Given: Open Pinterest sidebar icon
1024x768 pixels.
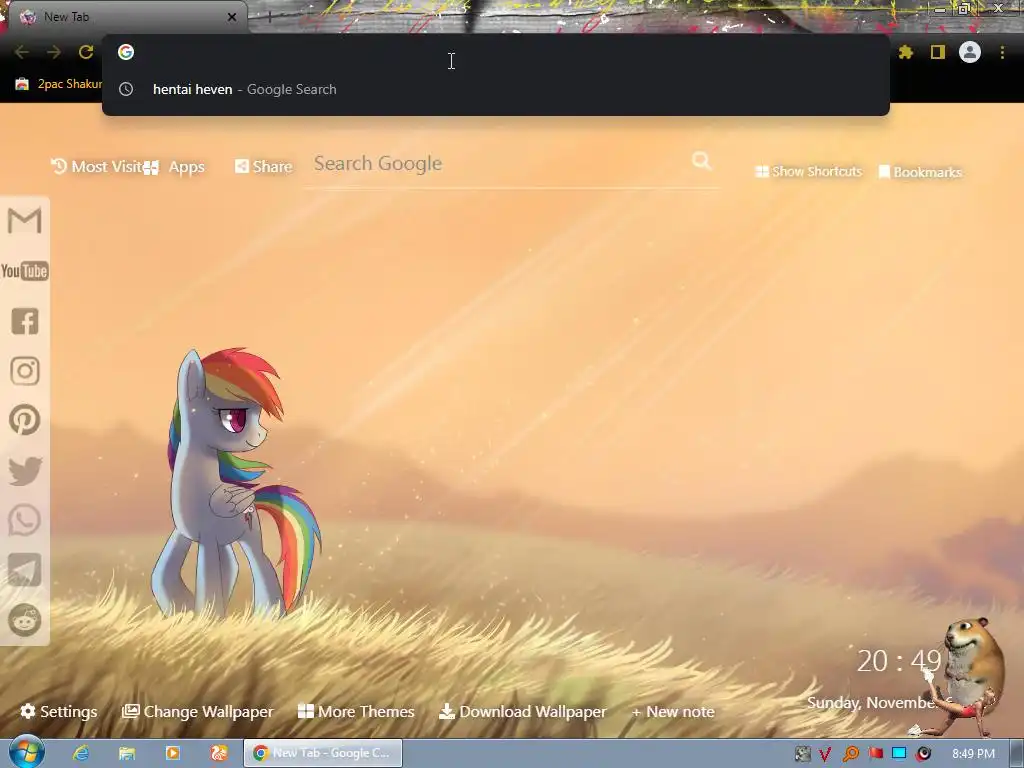Looking at the screenshot, I should [x=25, y=420].
